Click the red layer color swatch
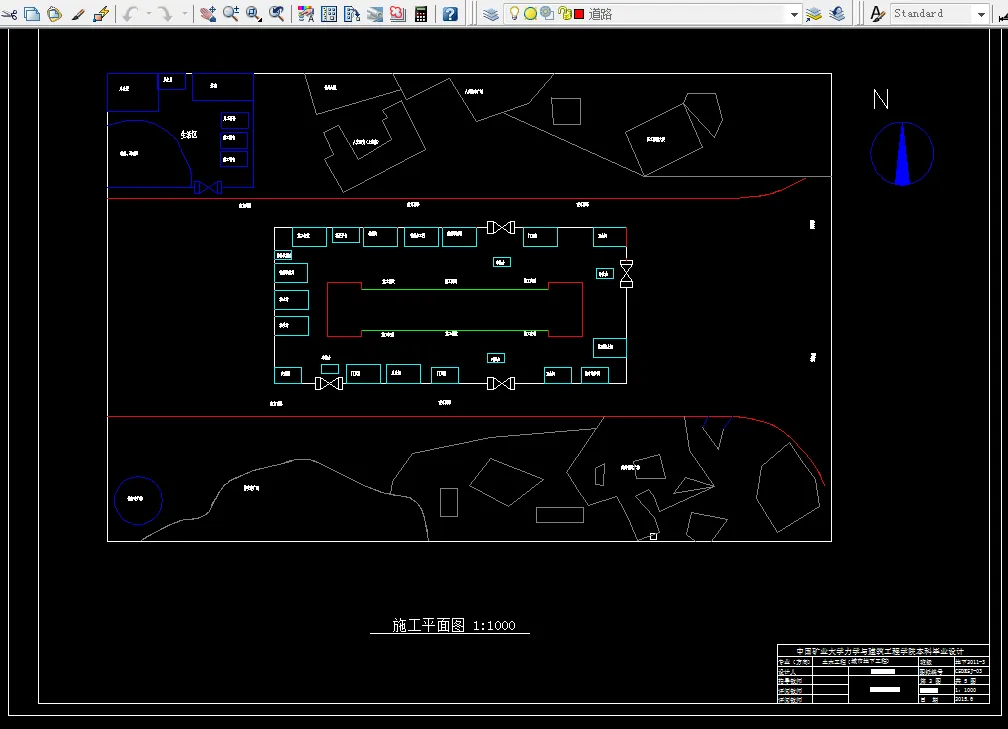Screen dimensions: 1008x729 (x=579, y=14)
